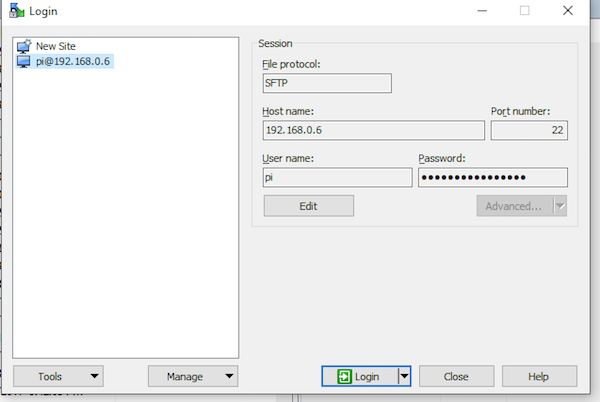The image size is (600, 402).
Task: Click the Password field
Action: click(493, 177)
